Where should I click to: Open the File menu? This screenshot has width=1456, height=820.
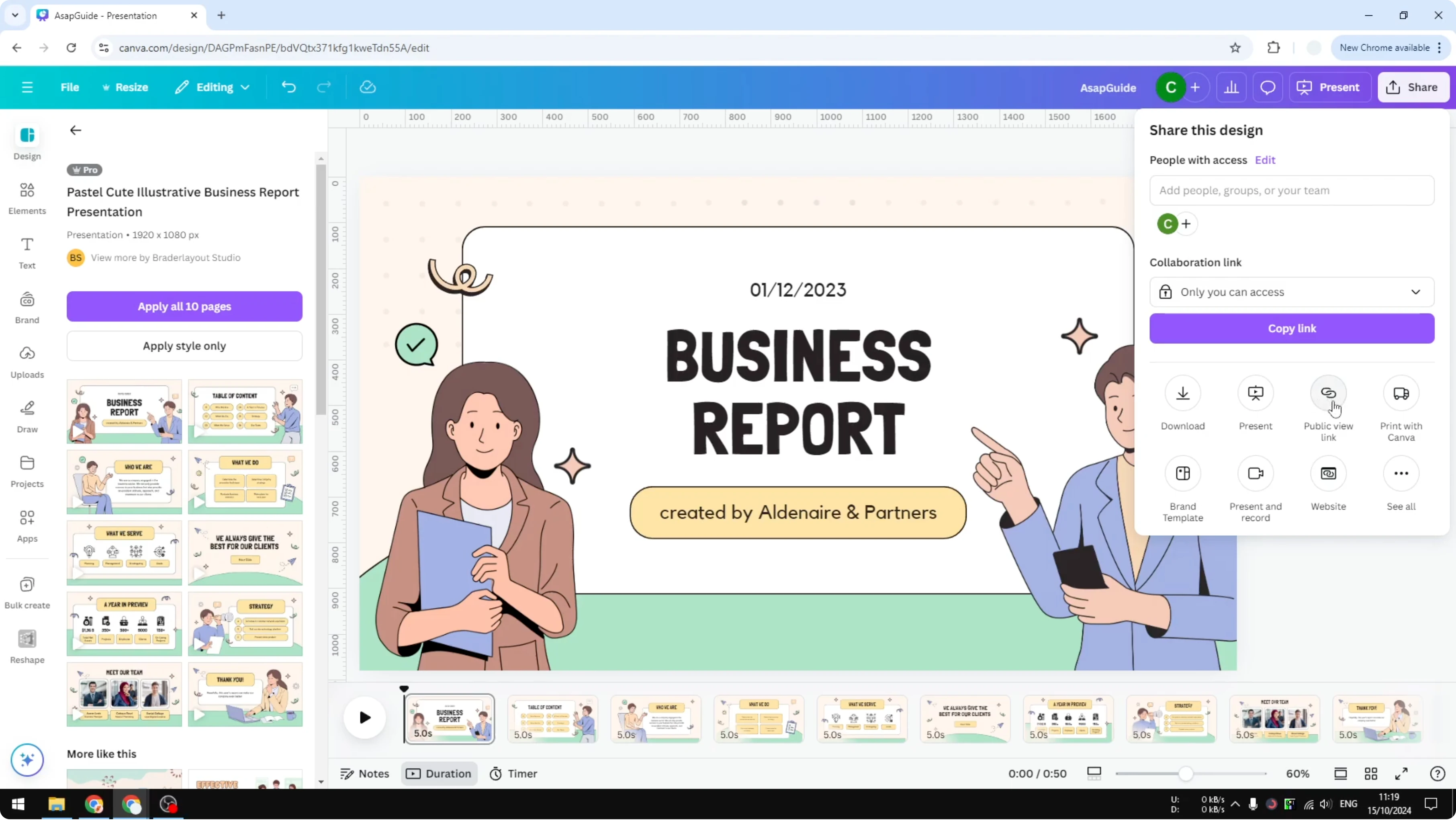70,87
